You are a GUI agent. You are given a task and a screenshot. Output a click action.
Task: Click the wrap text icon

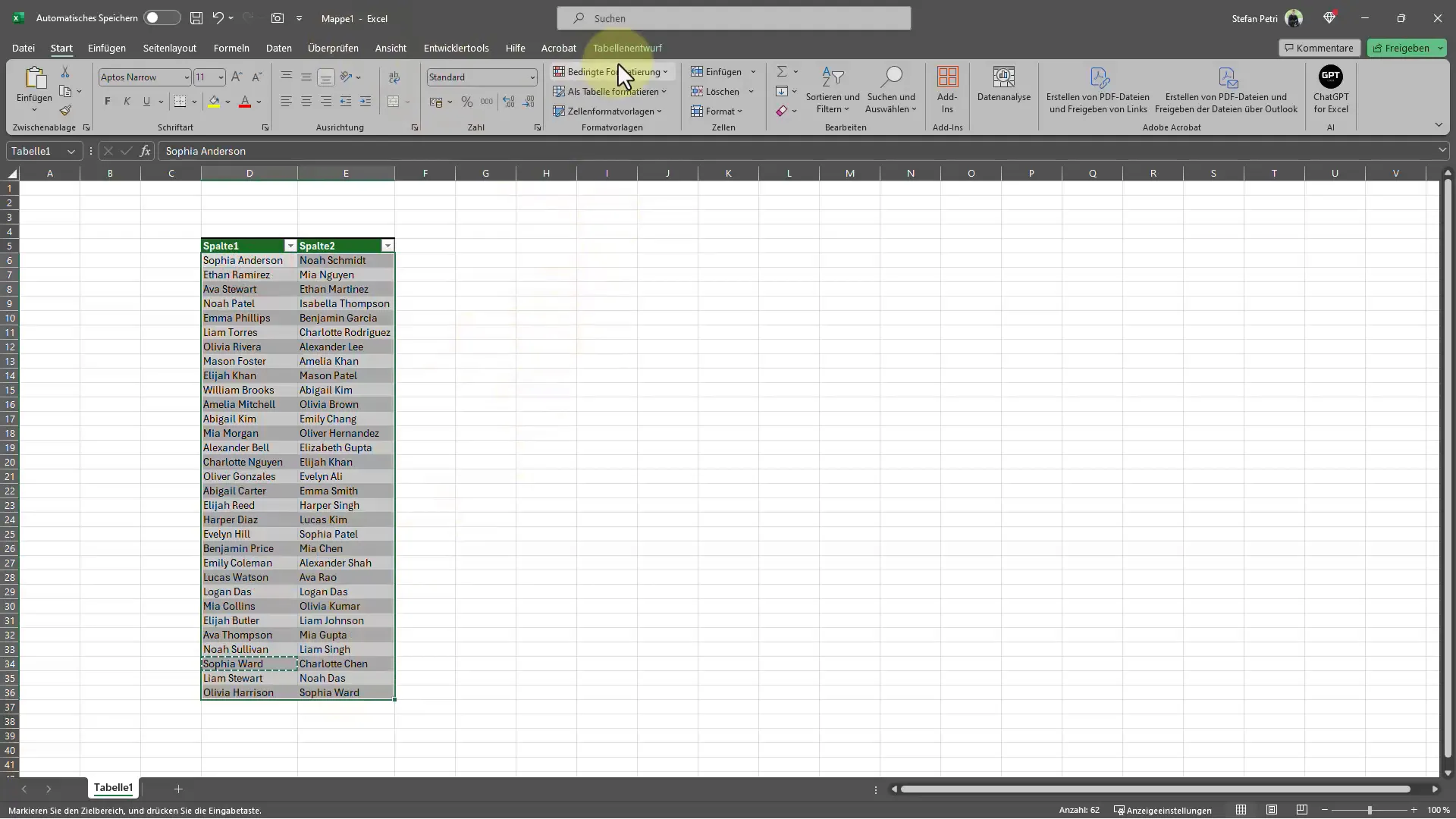tap(394, 77)
